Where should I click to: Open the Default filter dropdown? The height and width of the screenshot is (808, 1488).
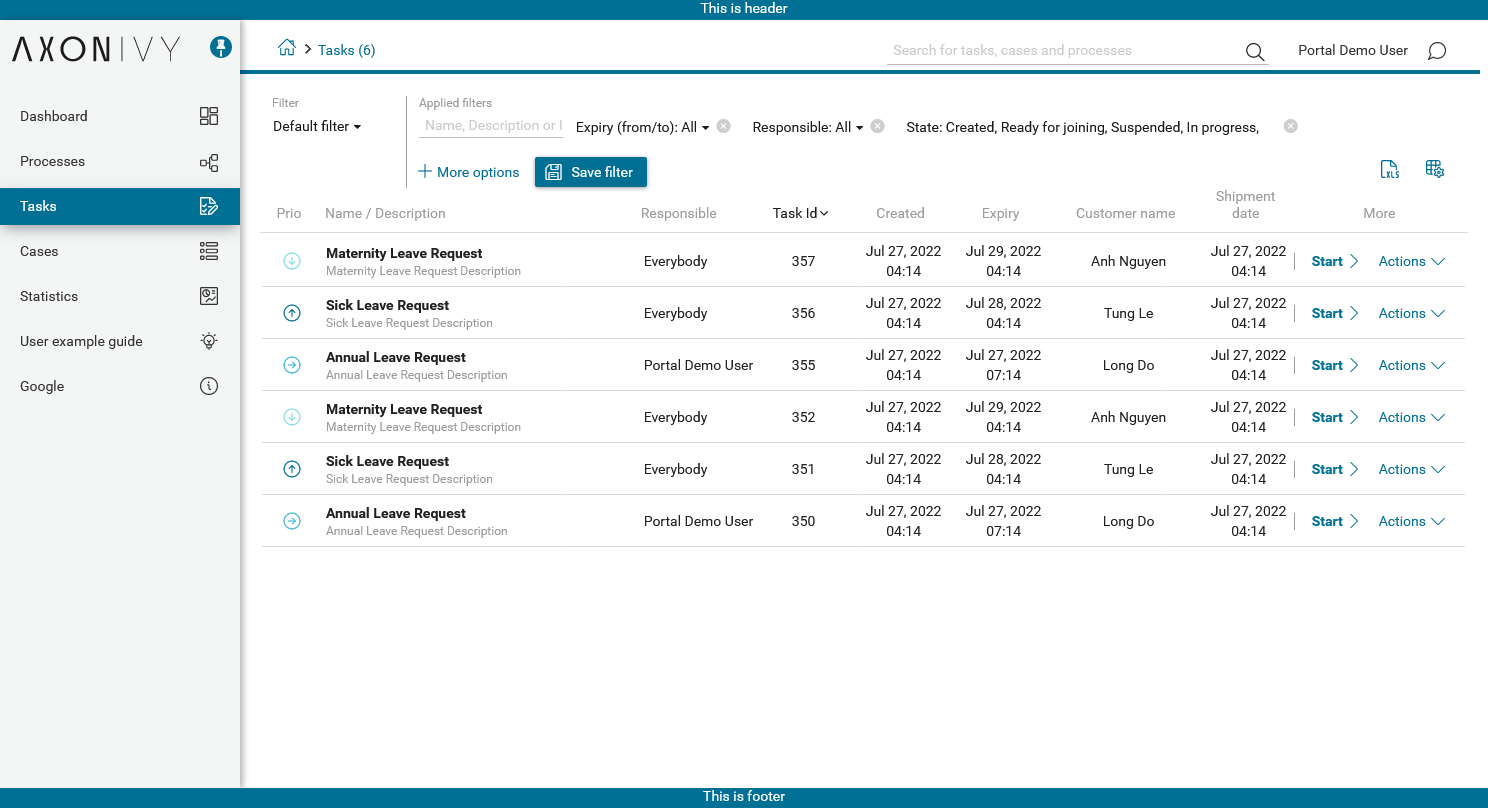[x=317, y=126]
